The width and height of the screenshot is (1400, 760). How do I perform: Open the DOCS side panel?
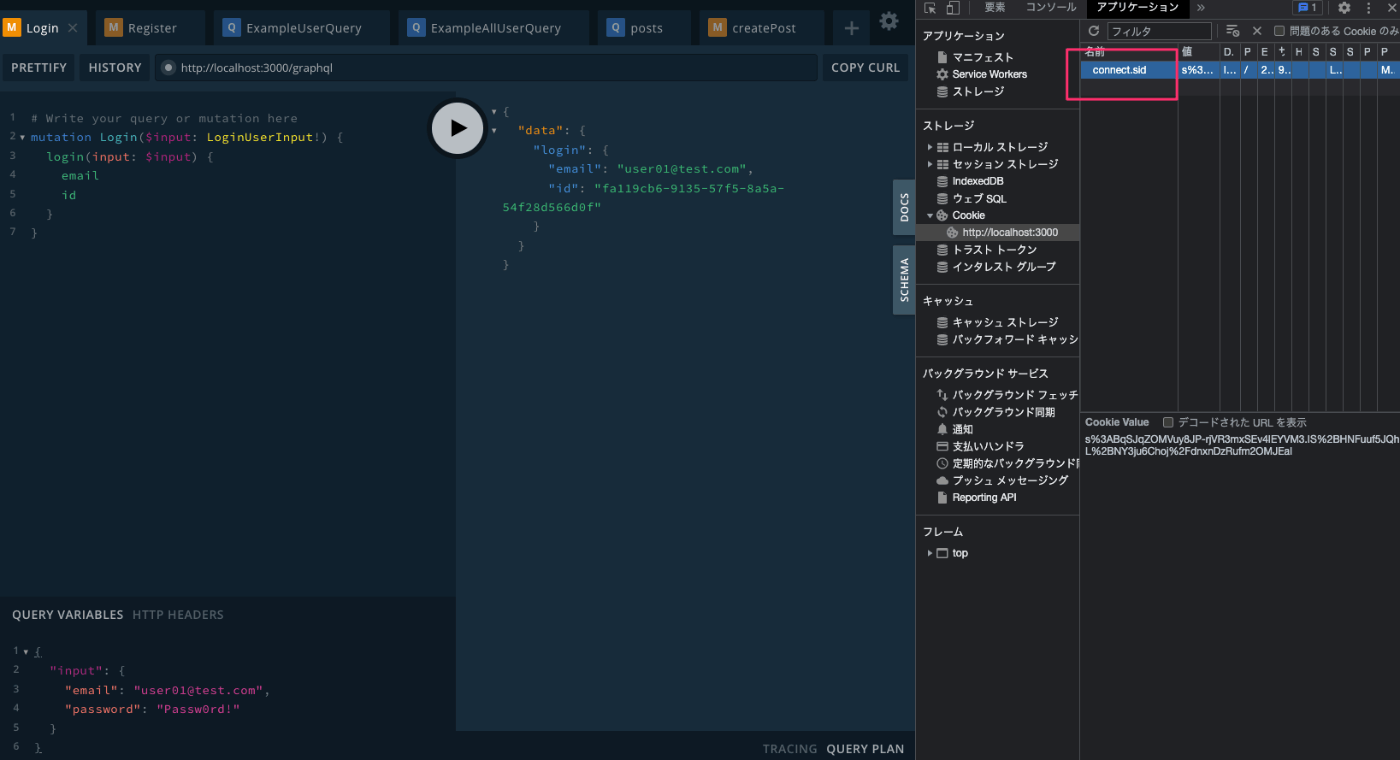pyautogui.click(x=904, y=207)
